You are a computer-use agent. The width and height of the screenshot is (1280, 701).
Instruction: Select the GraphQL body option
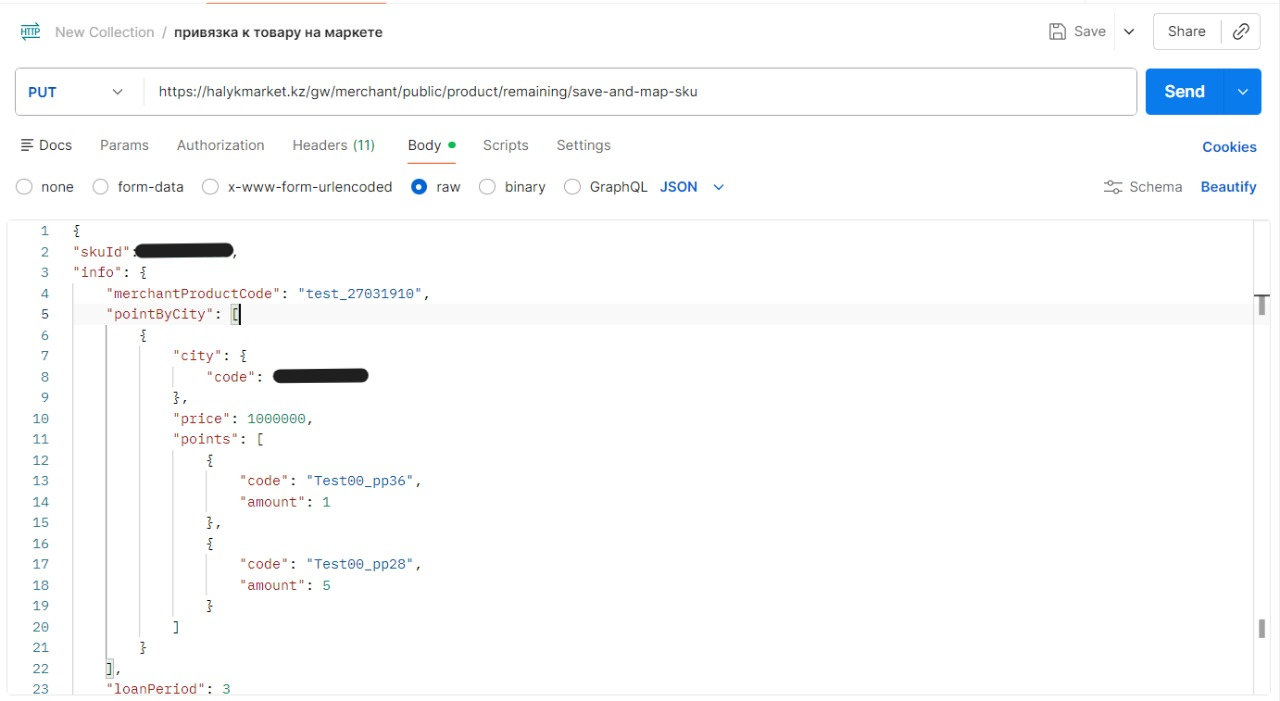point(572,187)
